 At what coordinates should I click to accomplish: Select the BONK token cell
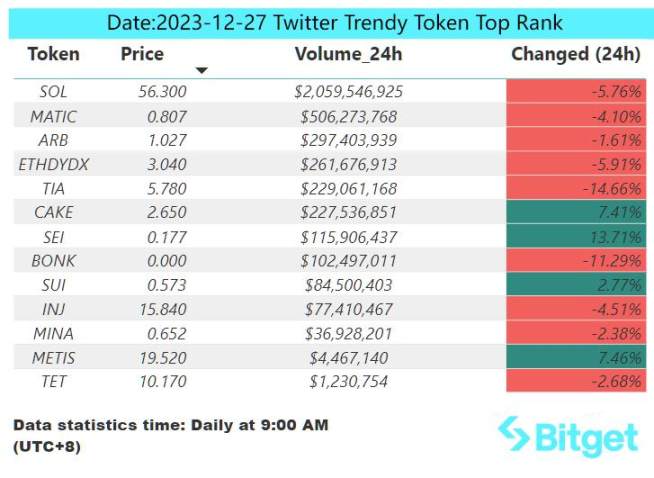click(53, 259)
